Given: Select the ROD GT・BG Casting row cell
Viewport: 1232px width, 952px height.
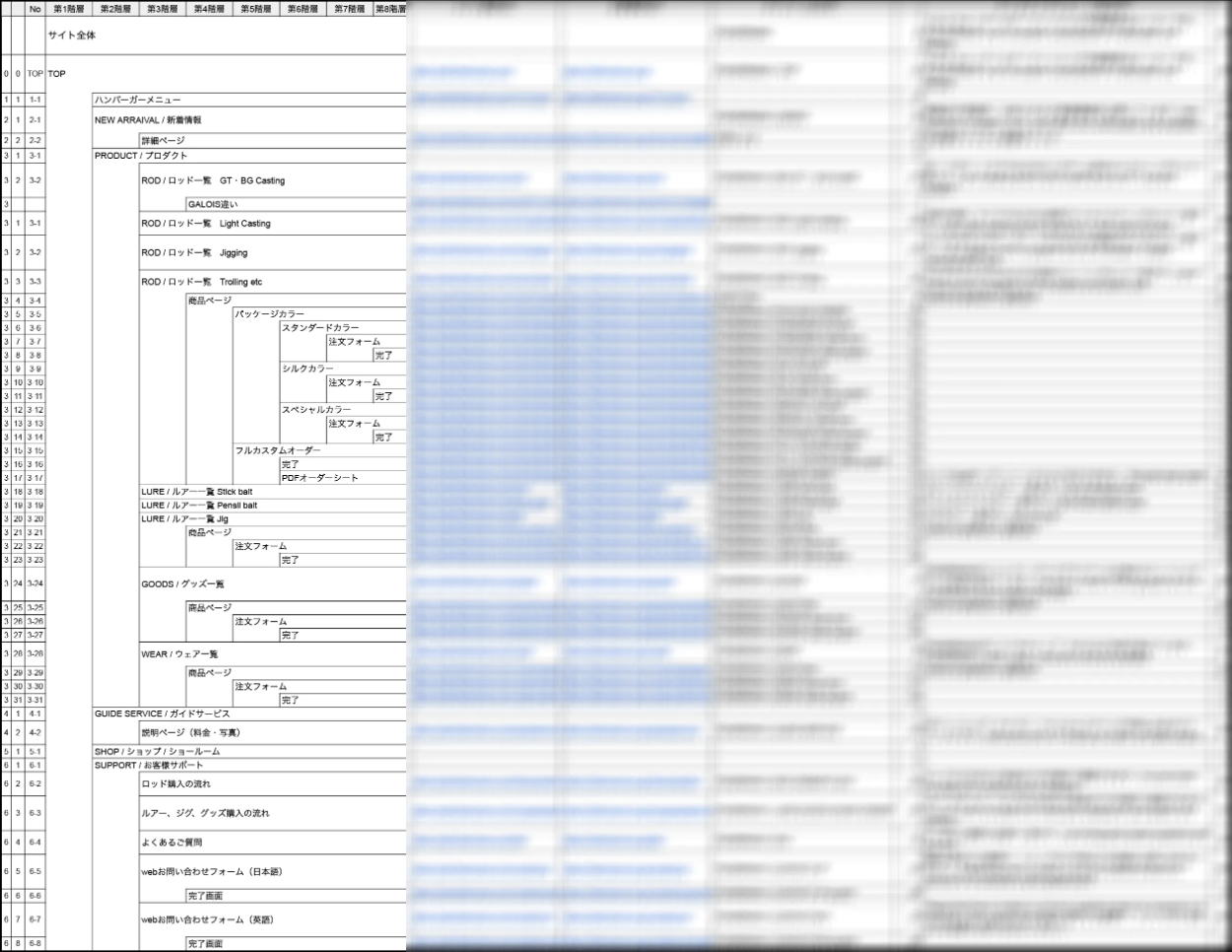Looking at the screenshot, I should [273, 180].
